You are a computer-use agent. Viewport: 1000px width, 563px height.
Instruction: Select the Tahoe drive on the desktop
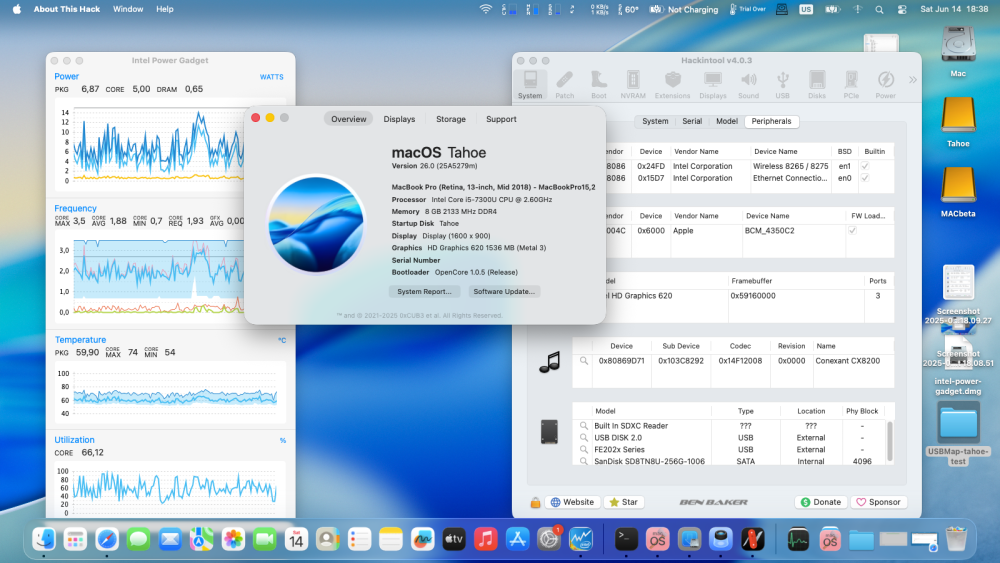(958, 121)
